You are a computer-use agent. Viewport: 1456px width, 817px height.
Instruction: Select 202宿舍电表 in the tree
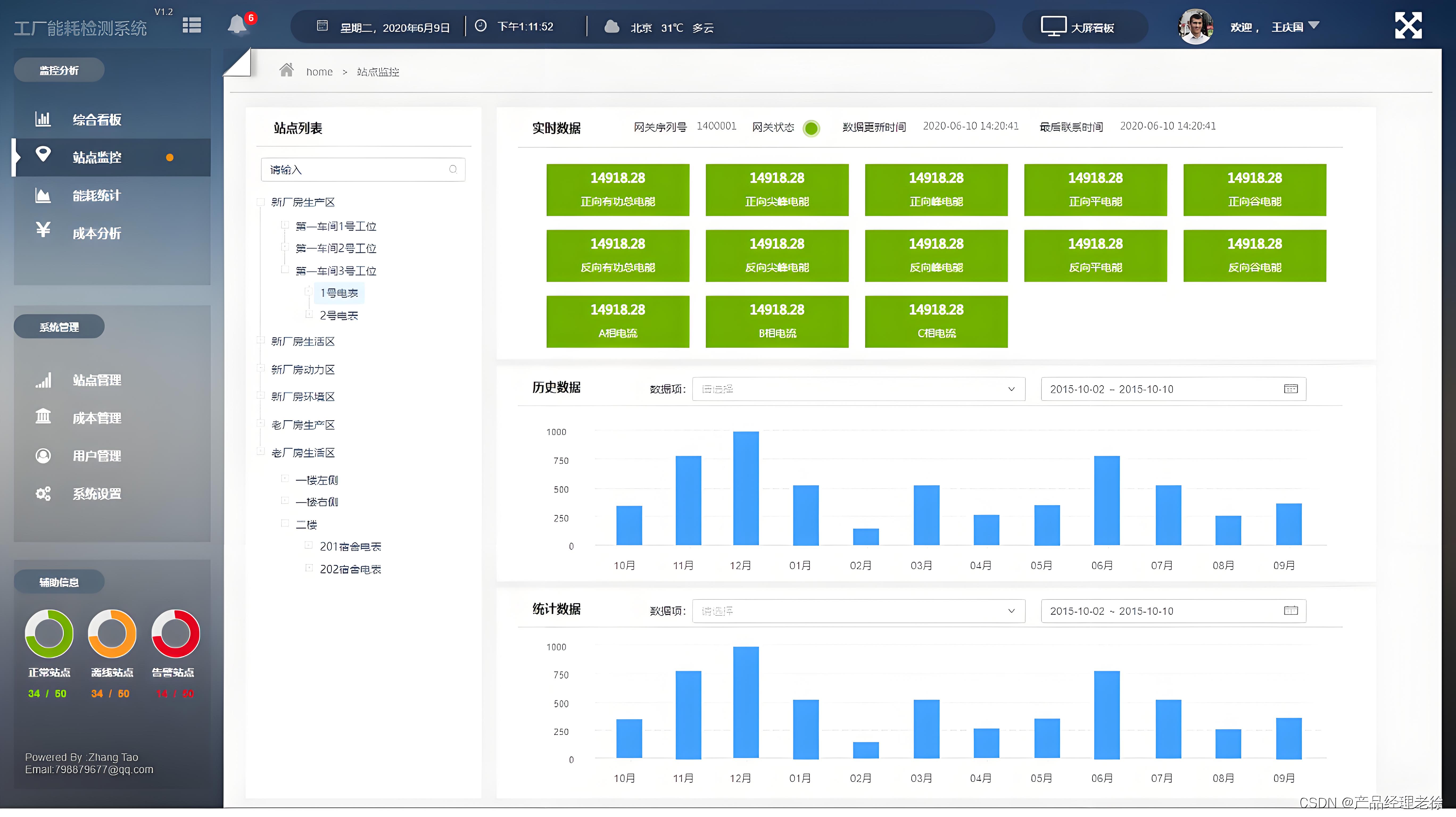coord(350,569)
